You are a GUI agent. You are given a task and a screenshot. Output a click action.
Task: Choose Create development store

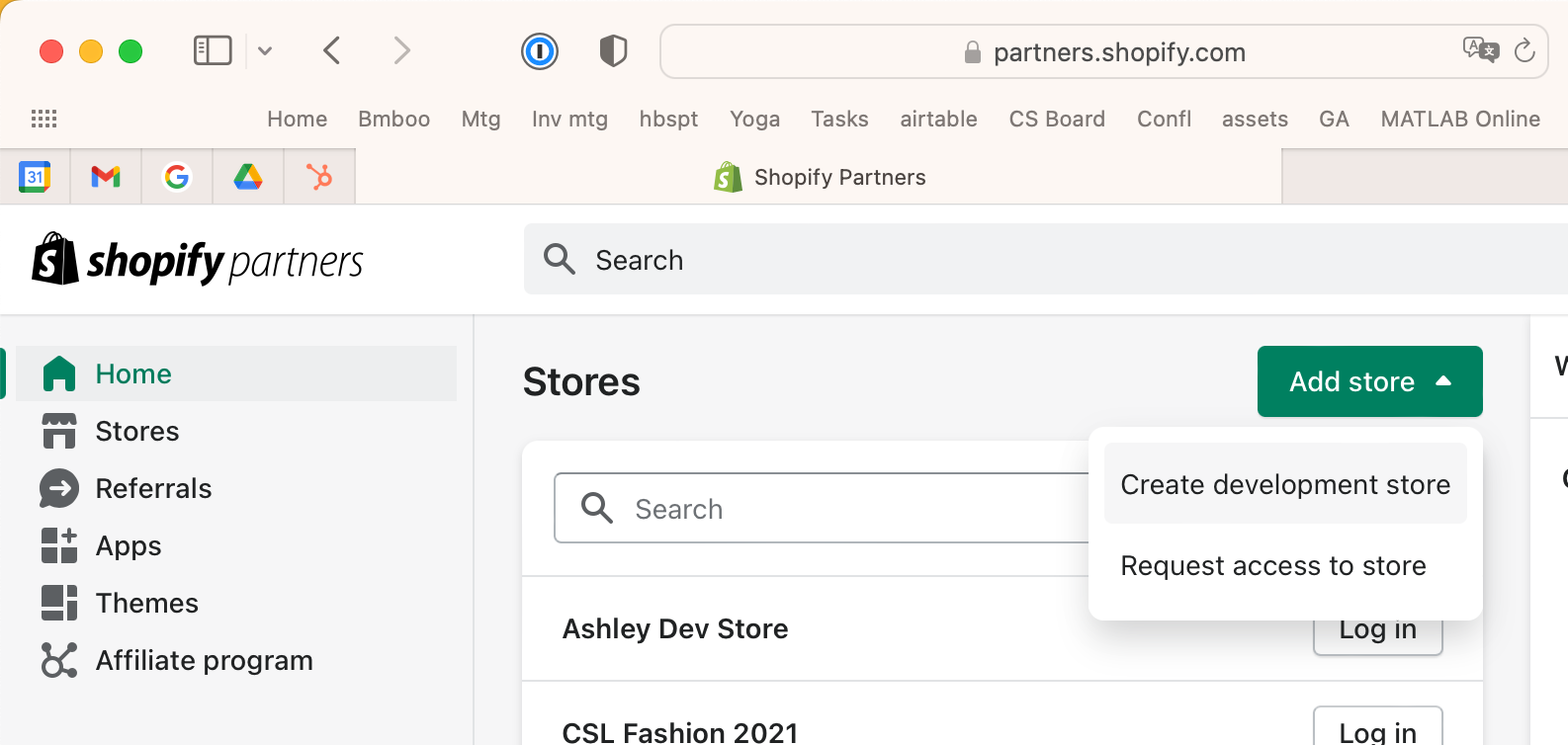pos(1285,484)
